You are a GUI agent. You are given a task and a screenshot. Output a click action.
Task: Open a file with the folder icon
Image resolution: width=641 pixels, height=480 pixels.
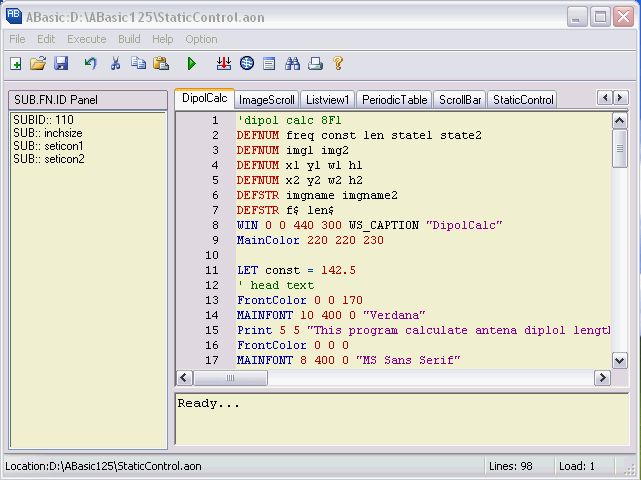click(38, 64)
